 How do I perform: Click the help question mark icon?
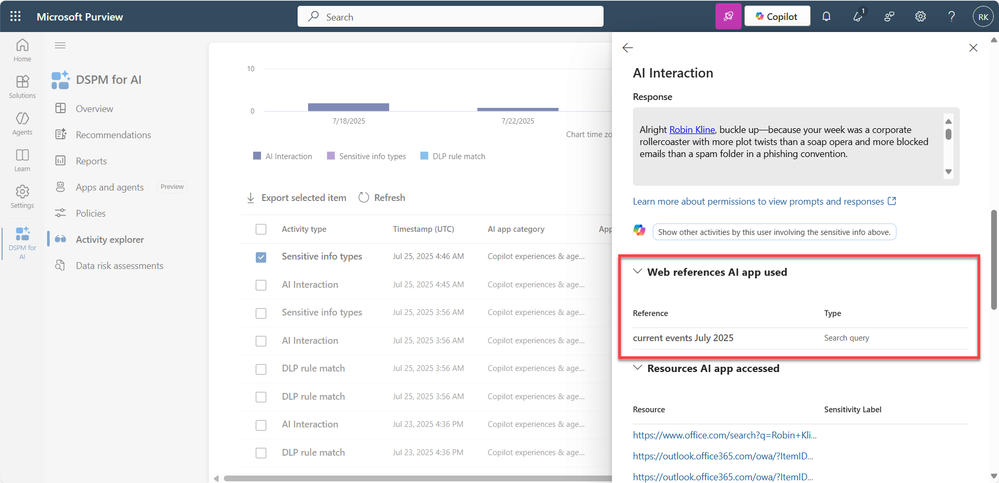[951, 17]
